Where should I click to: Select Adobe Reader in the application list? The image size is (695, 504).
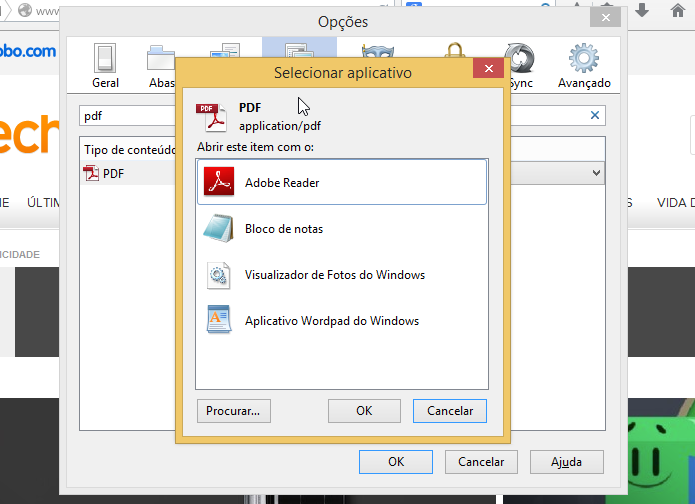(342, 182)
